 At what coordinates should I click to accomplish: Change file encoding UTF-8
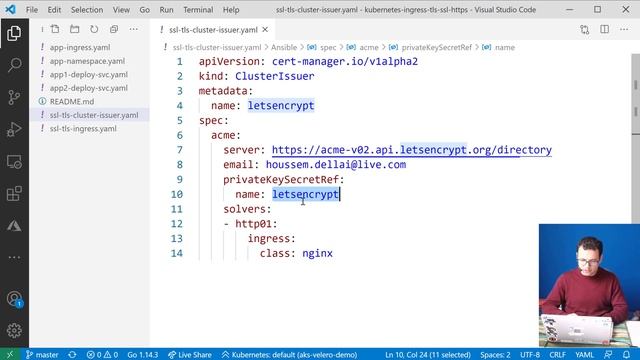(x=530, y=355)
